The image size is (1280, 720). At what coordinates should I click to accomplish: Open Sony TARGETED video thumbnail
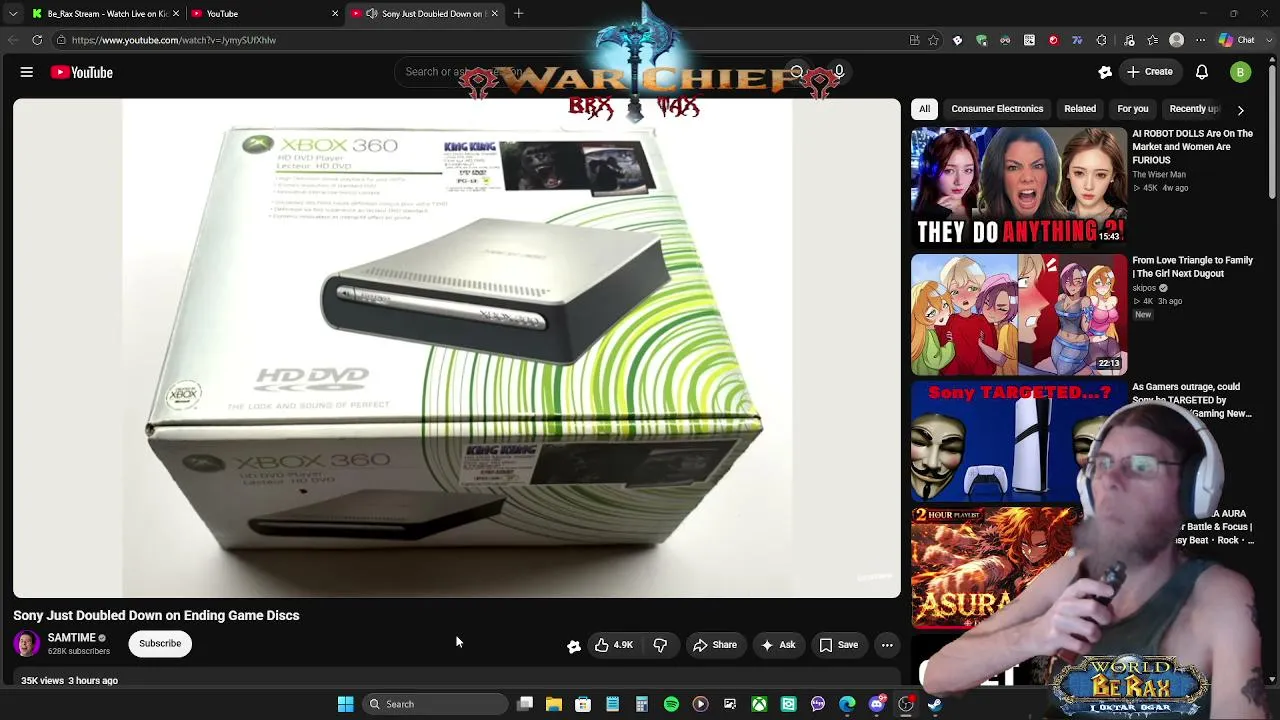coord(1018,441)
